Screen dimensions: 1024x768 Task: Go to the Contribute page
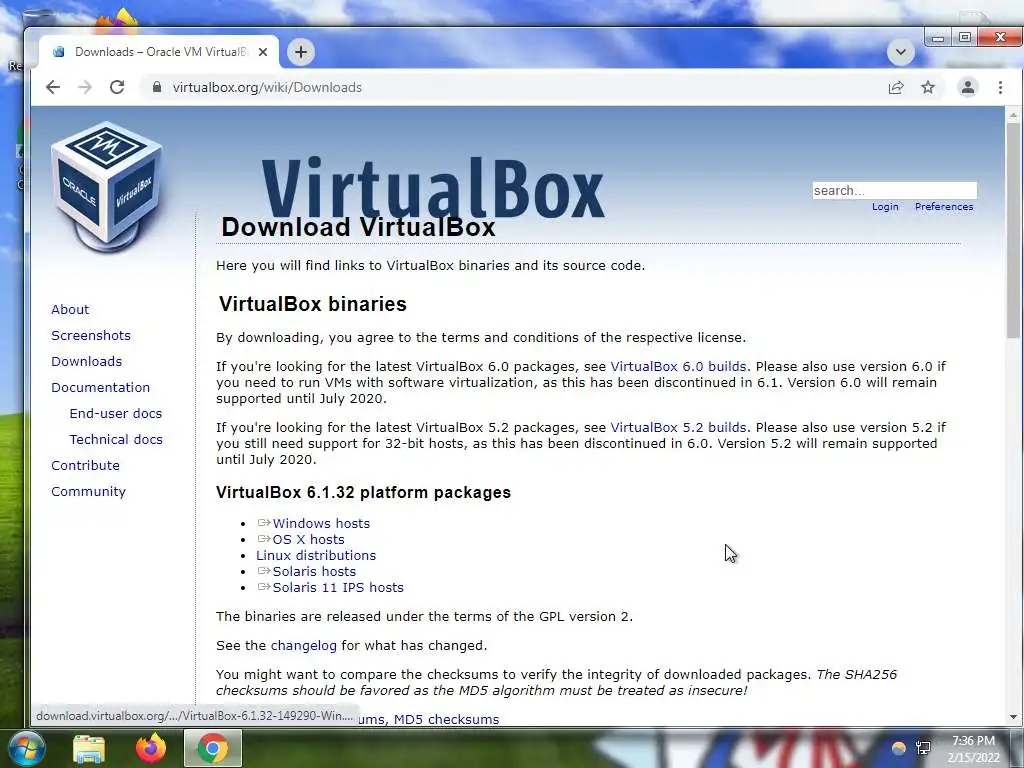coord(86,466)
